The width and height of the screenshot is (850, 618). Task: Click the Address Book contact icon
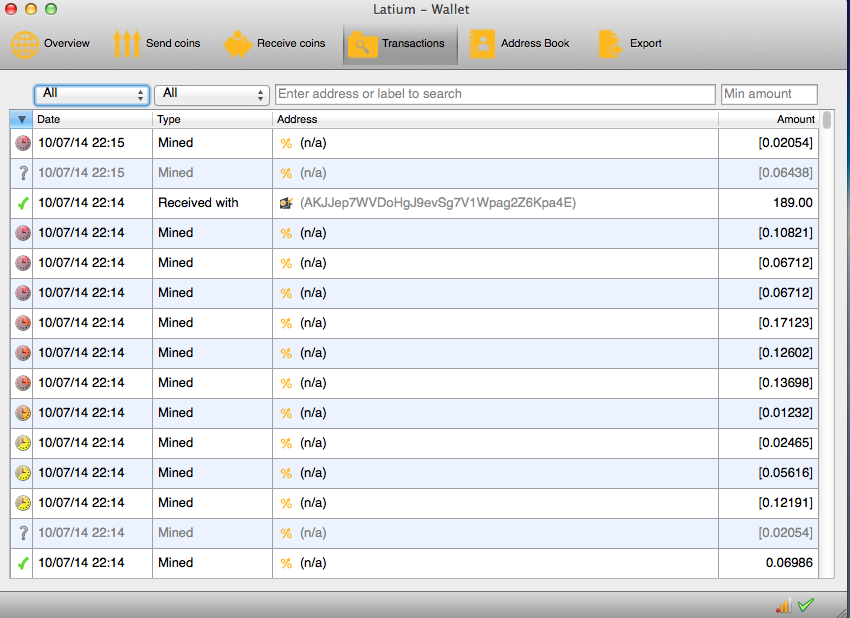(481, 44)
